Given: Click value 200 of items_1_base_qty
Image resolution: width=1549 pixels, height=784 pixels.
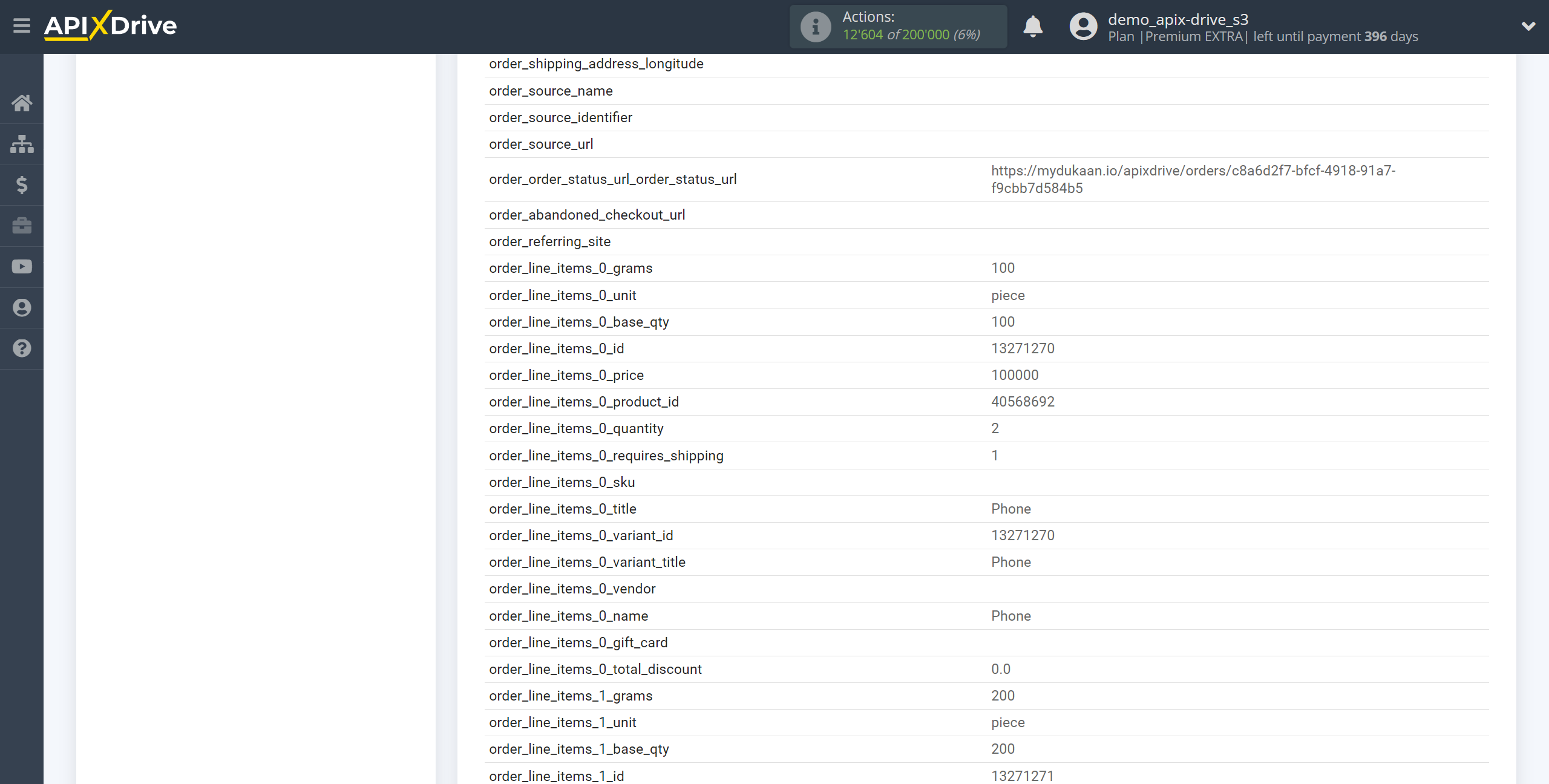Looking at the screenshot, I should (1003, 749).
